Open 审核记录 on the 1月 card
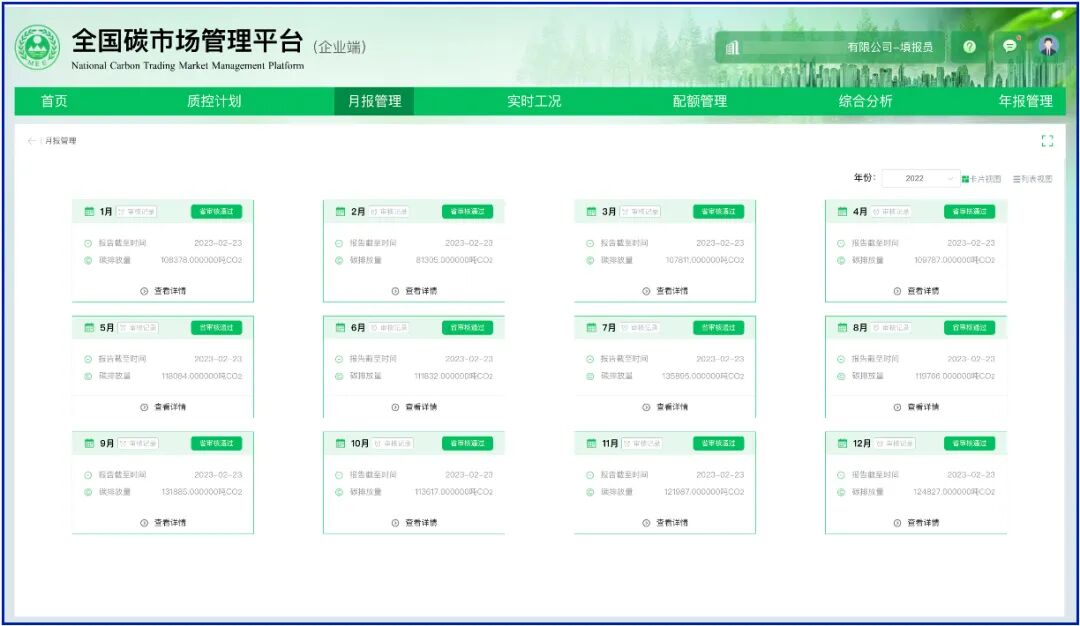 coord(136,211)
